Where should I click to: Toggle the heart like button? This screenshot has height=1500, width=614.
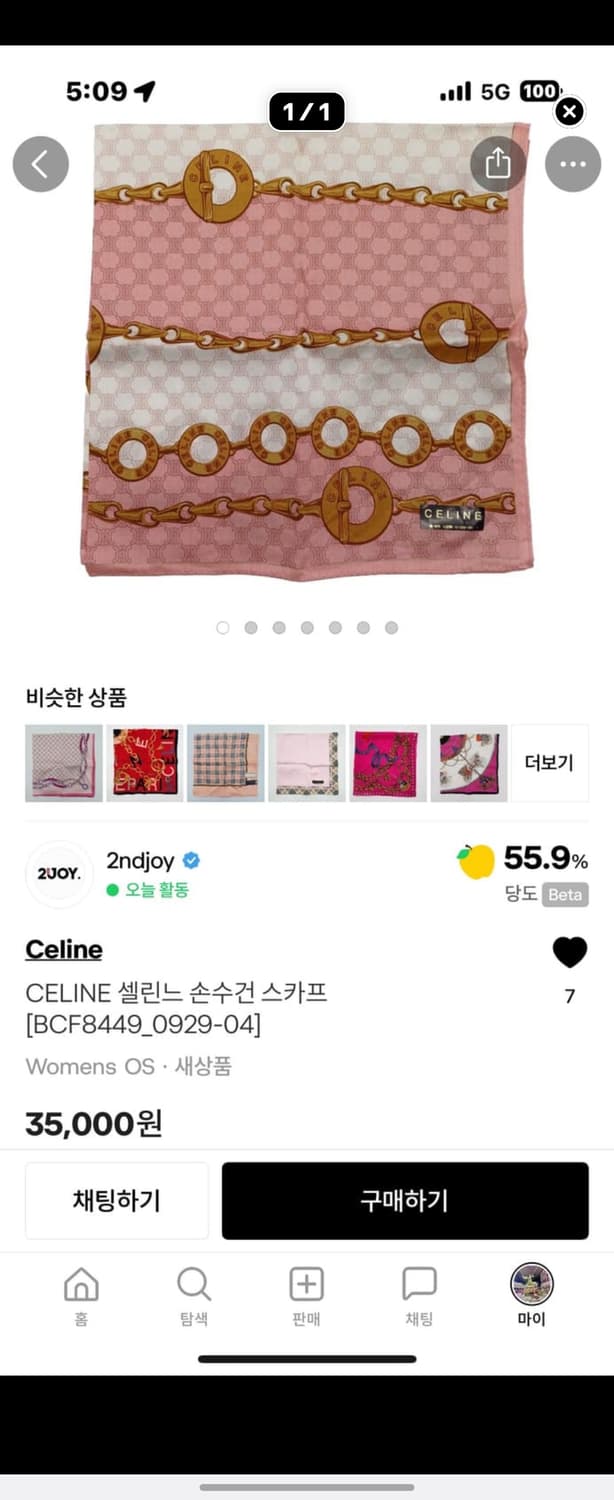570,952
